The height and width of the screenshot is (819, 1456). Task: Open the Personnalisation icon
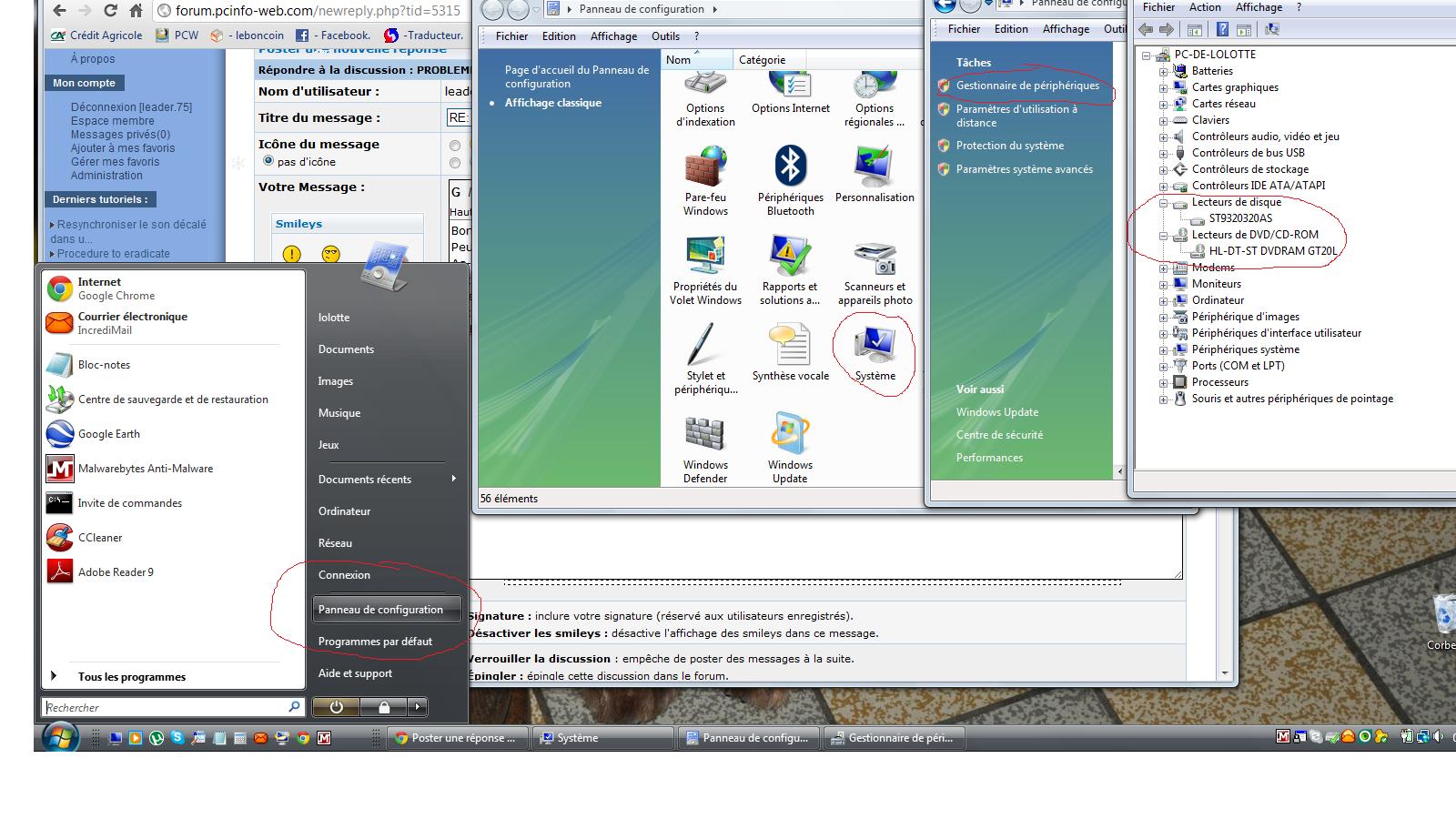tap(875, 175)
